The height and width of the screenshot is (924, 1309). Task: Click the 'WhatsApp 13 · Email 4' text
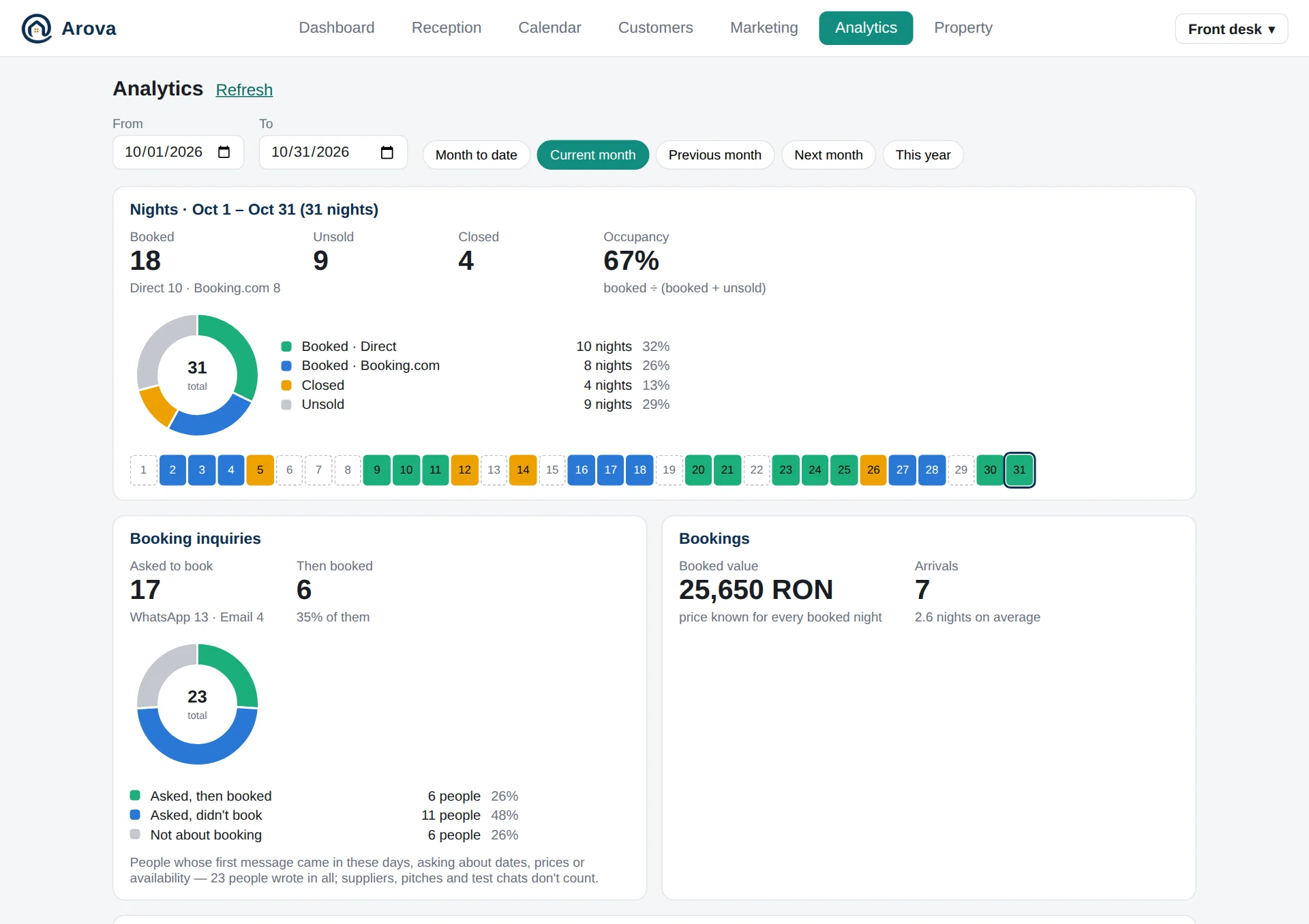pos(197,617)
